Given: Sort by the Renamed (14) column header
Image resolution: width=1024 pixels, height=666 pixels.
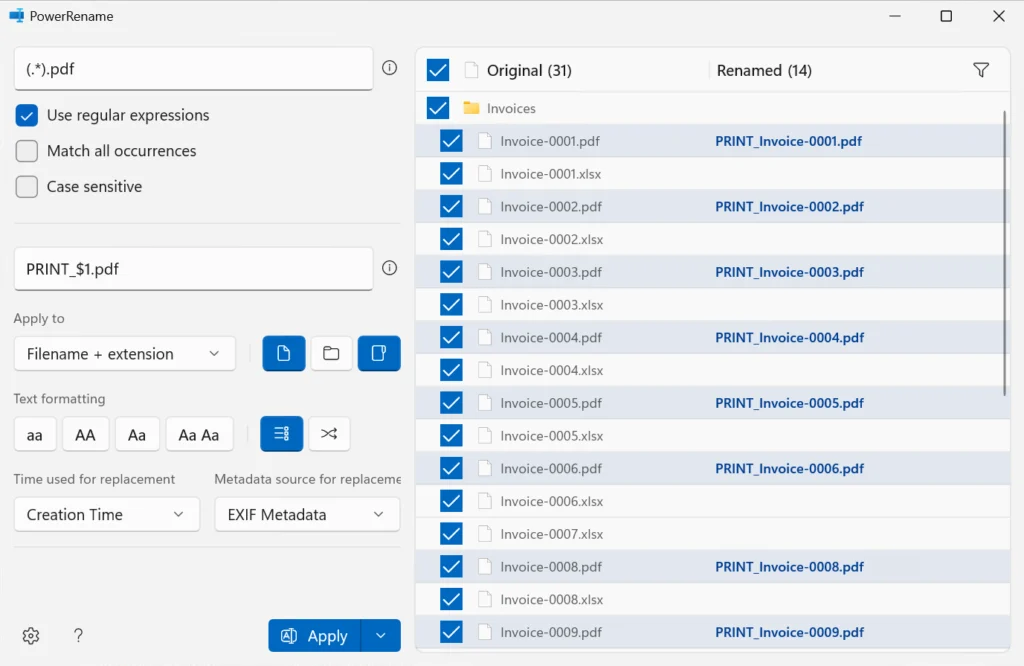Looking at the screenshot, I should click(764, 71).
